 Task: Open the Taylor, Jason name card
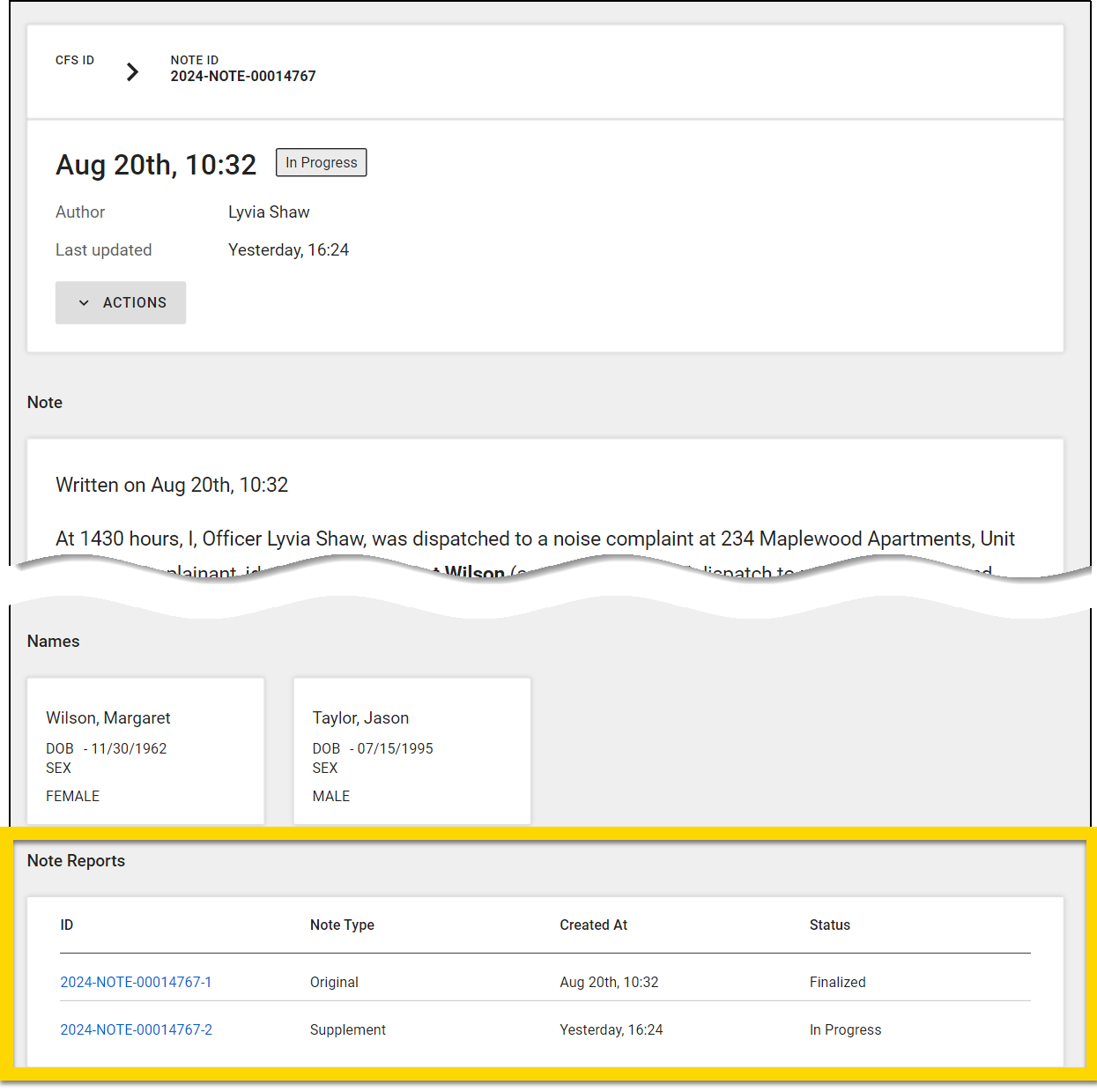click(x=411, y=751)
